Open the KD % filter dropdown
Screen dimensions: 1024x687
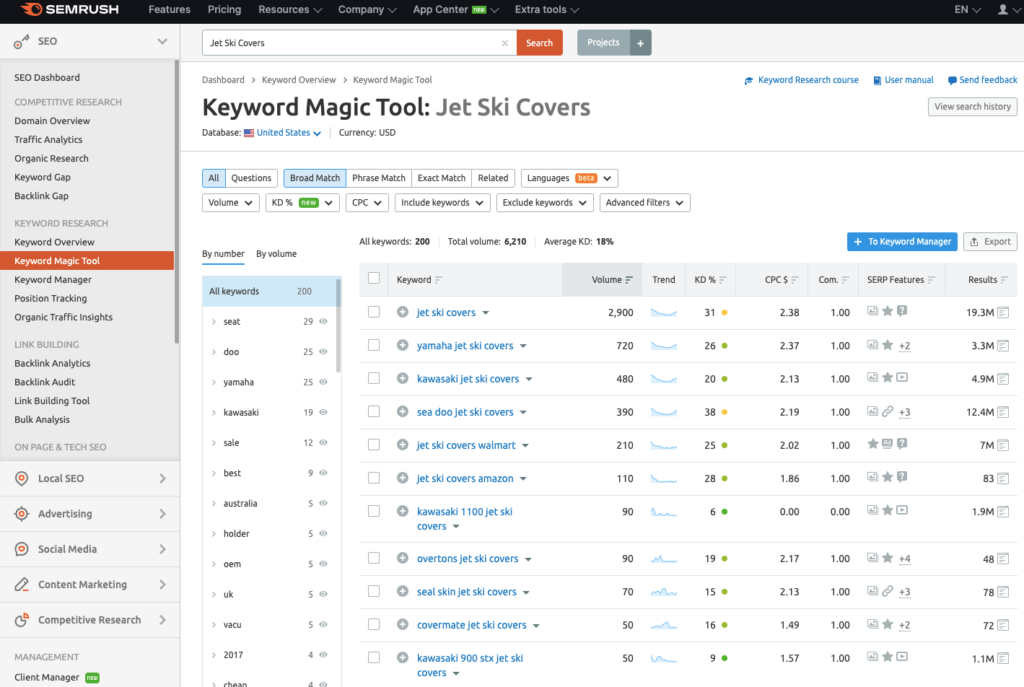coord(300,202)
